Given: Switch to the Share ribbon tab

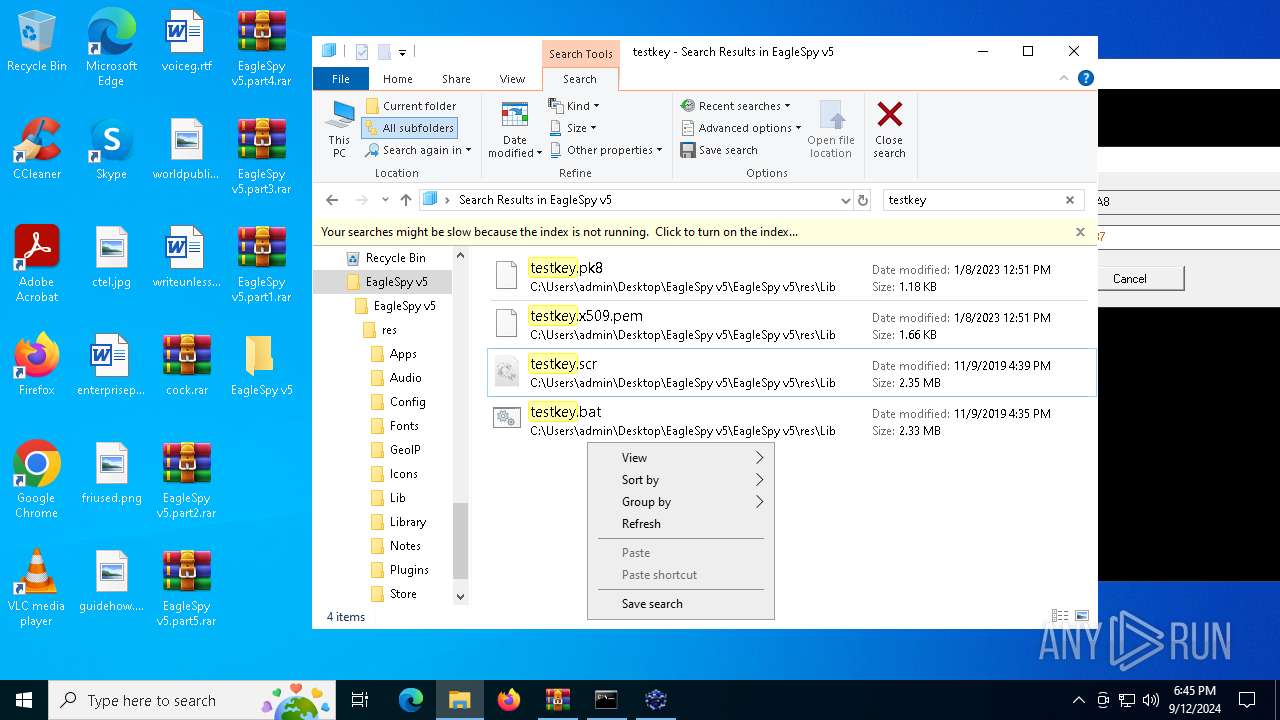Looking at the screenshot, I should tap(456, 79).
